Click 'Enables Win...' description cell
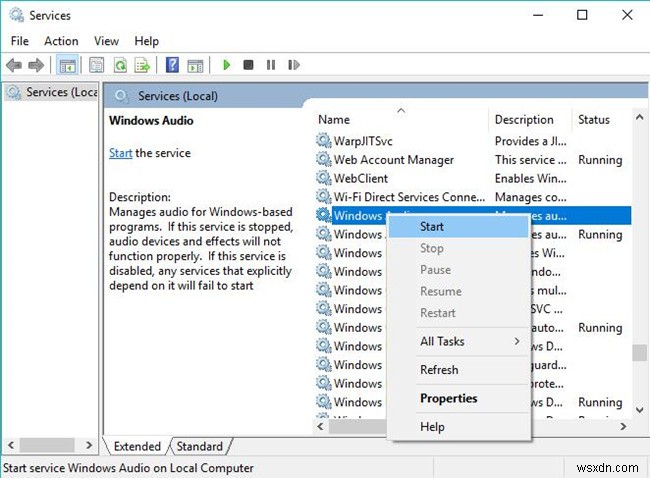 coord(530,178)
